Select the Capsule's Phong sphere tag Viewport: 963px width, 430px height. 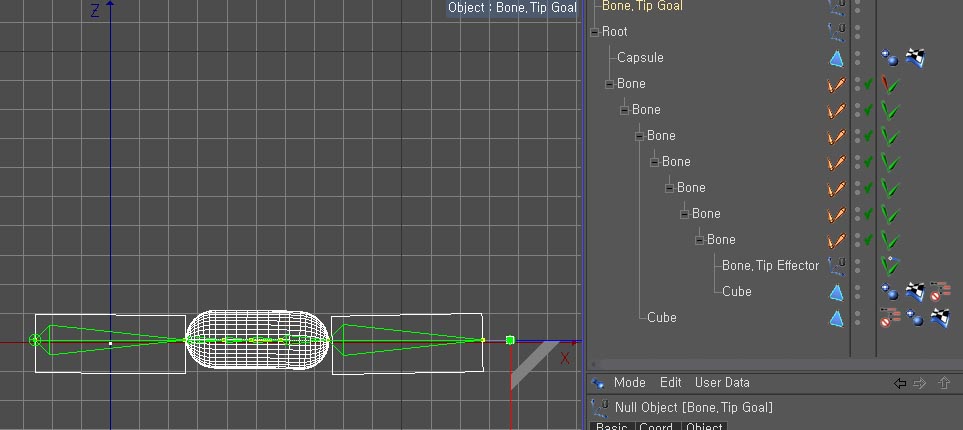(x=889, y=58)
